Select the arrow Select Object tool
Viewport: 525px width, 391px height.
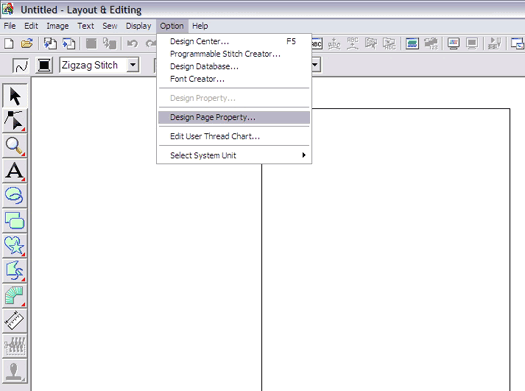click(15, 96)
